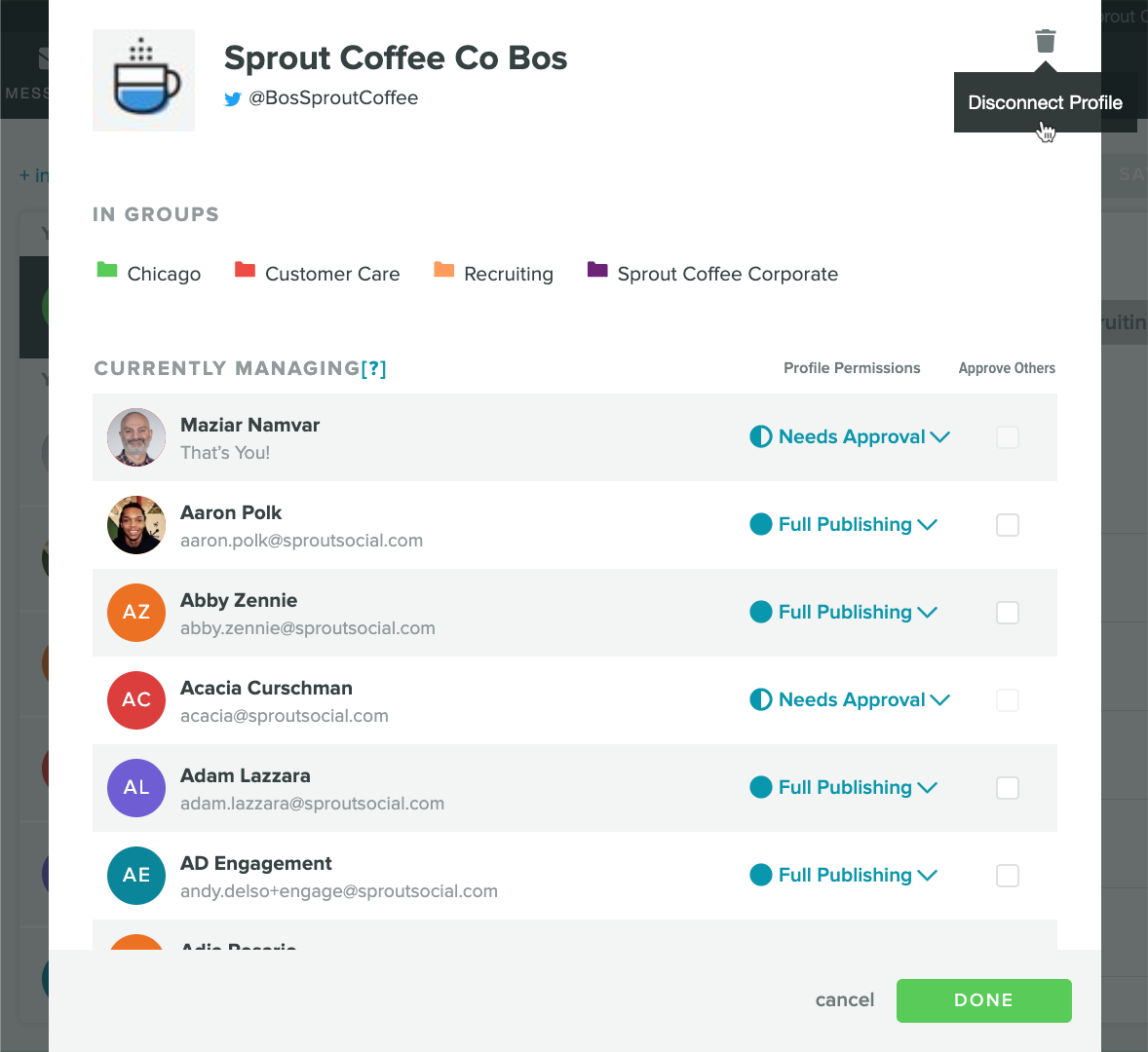The image size is (1148, 1052).
Task: Click the cancel link
Action: (844, 1000)
